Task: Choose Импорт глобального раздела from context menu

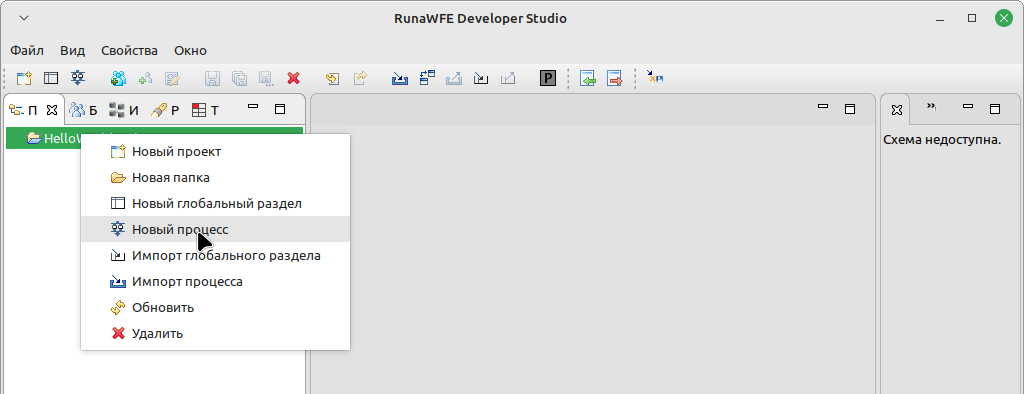Action: pos(216,255)
